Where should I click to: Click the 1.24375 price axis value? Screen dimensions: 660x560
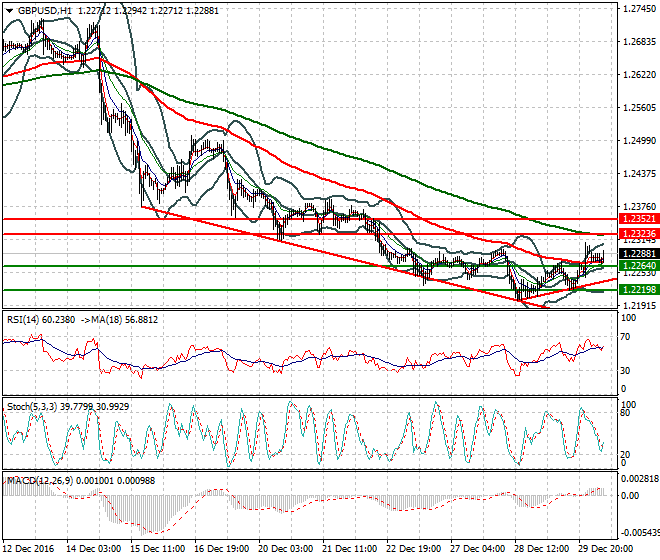pos(639,173)
